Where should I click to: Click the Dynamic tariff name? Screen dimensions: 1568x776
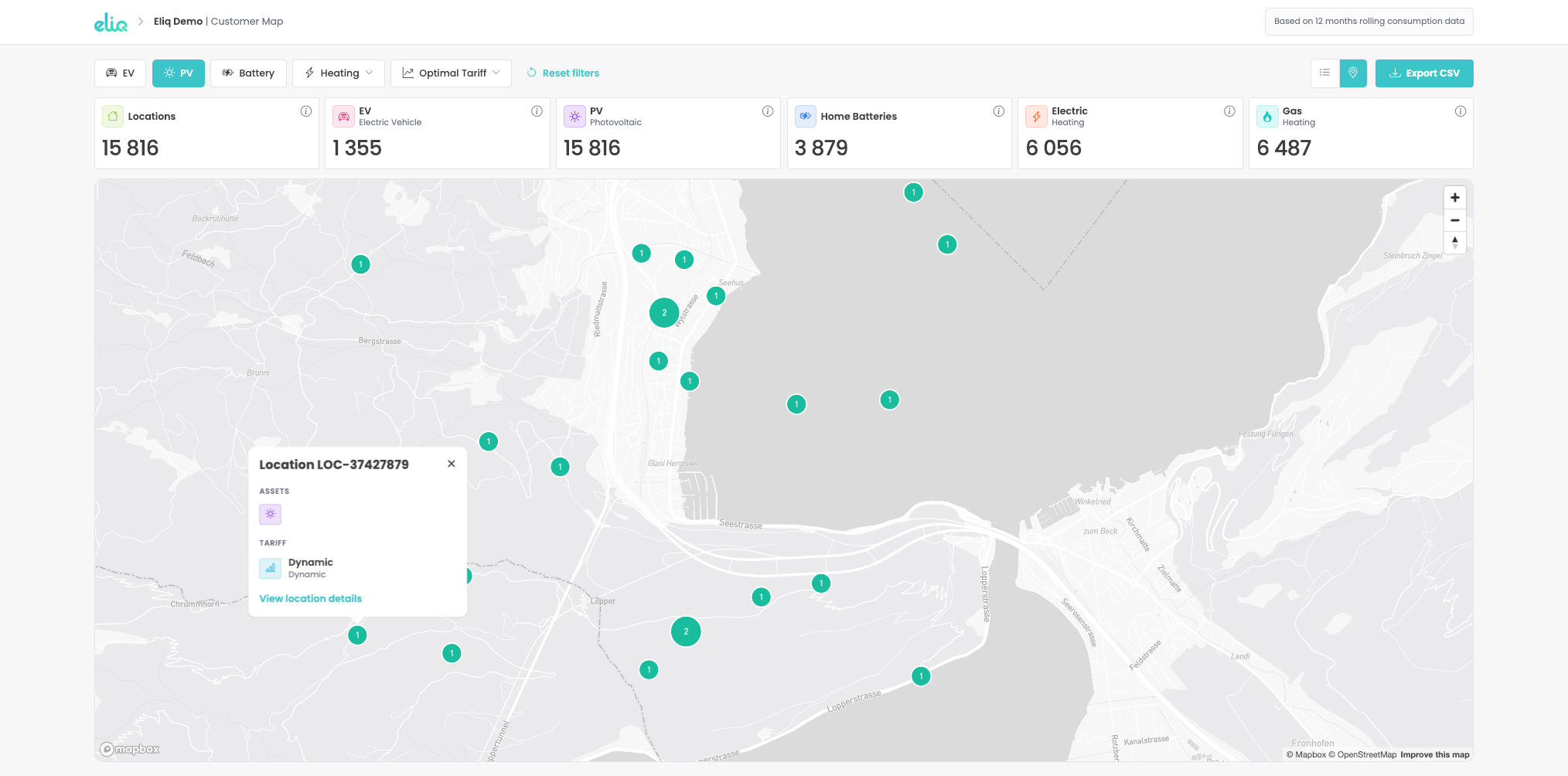[x=311, y=562]
